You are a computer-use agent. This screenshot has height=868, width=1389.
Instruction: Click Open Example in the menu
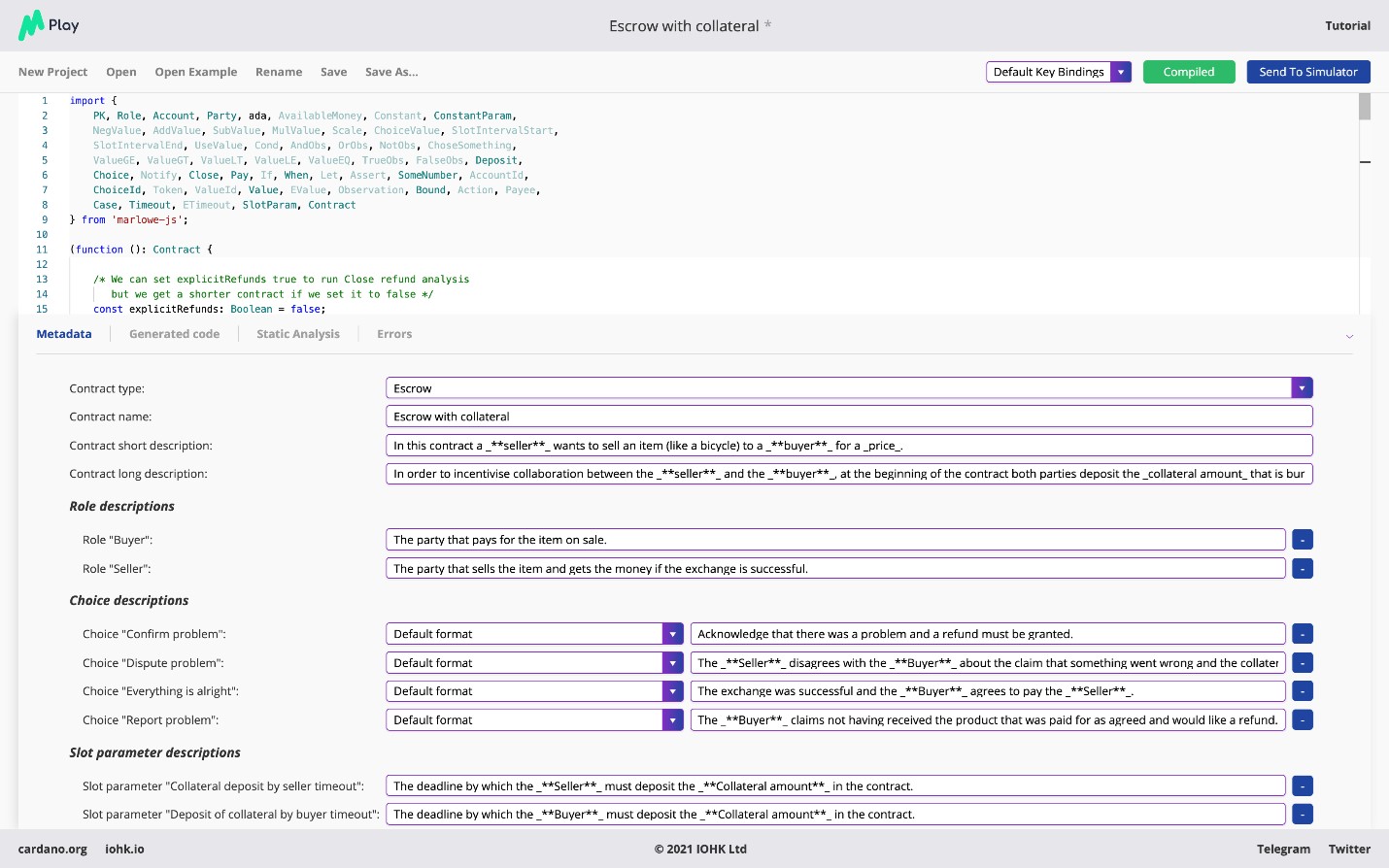pyautogui.click(x=196, y=72)
